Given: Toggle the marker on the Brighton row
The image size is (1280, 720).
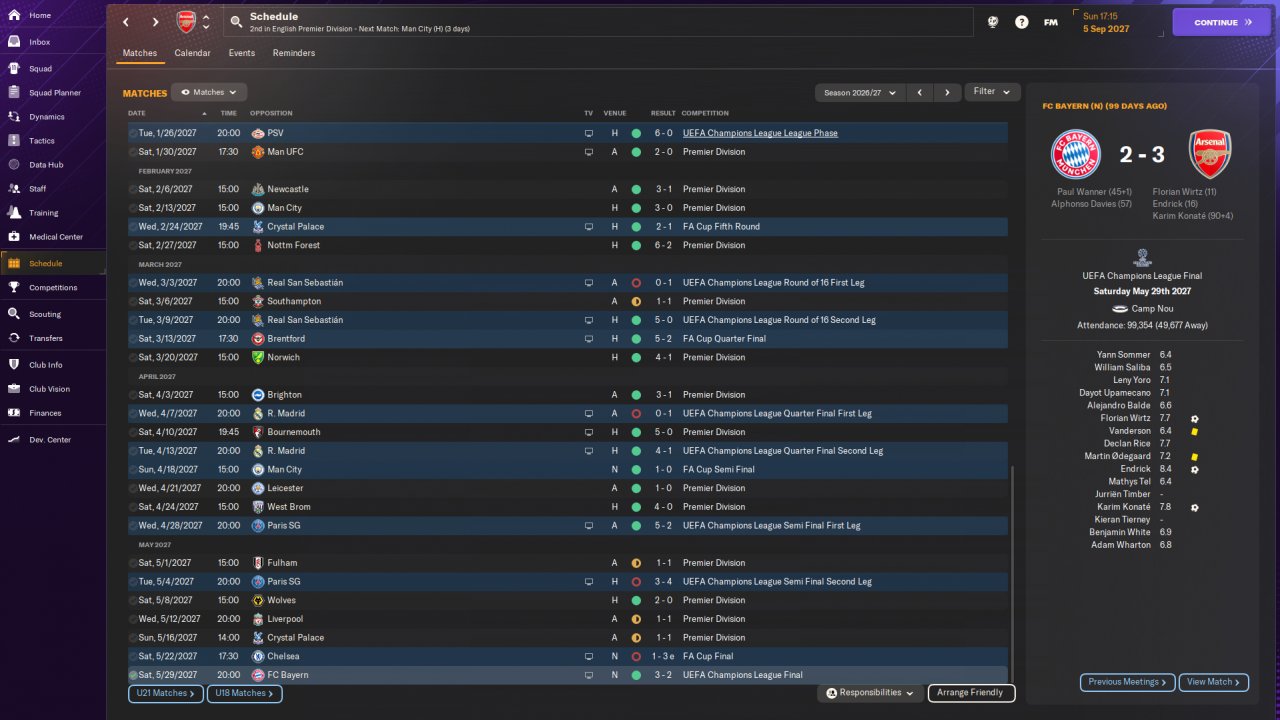Looking at the screenshot, I should pos(134,395).
